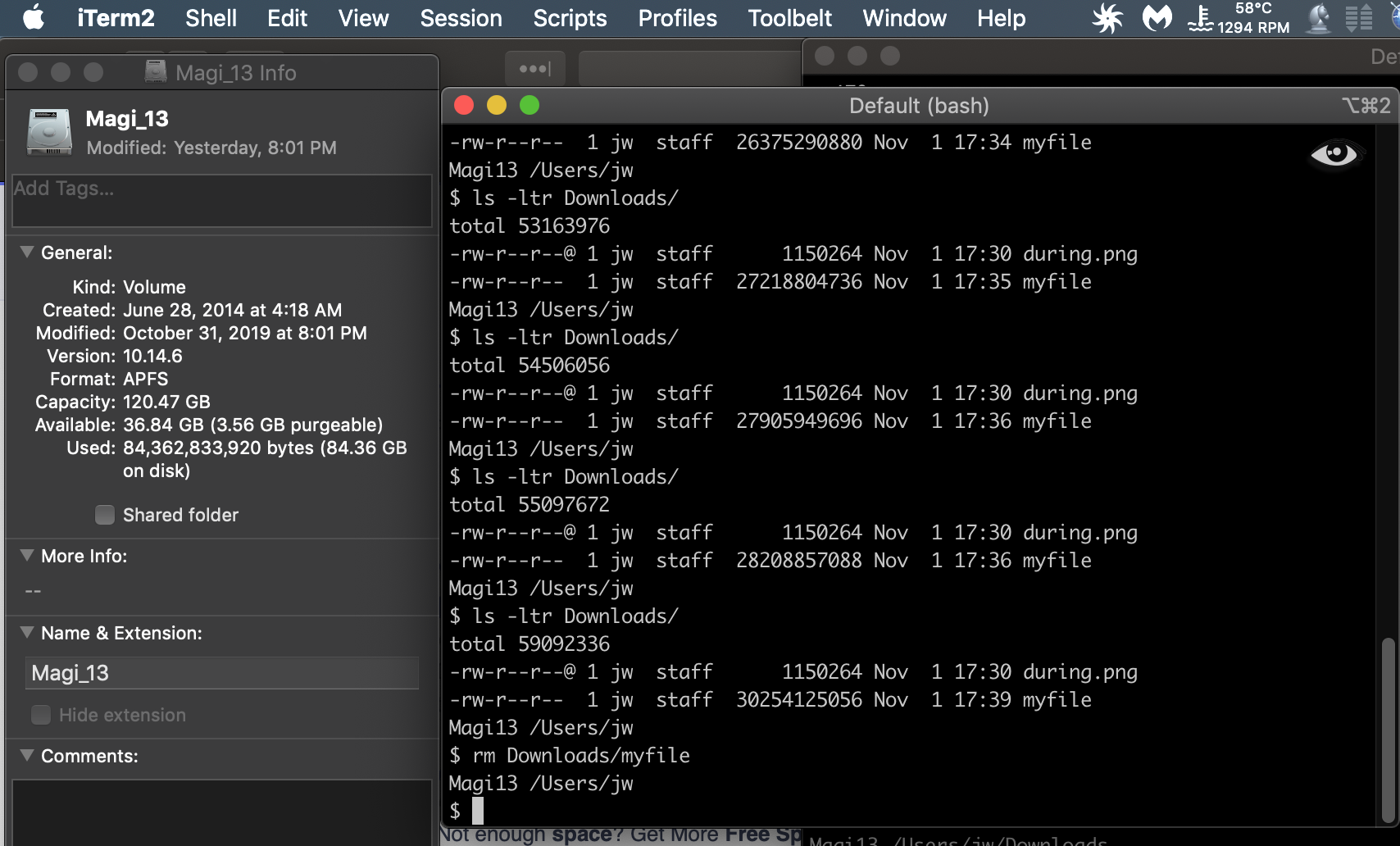Collapse the Comments section
This screenshot has width=1400, height=846.
pos(27,756)
